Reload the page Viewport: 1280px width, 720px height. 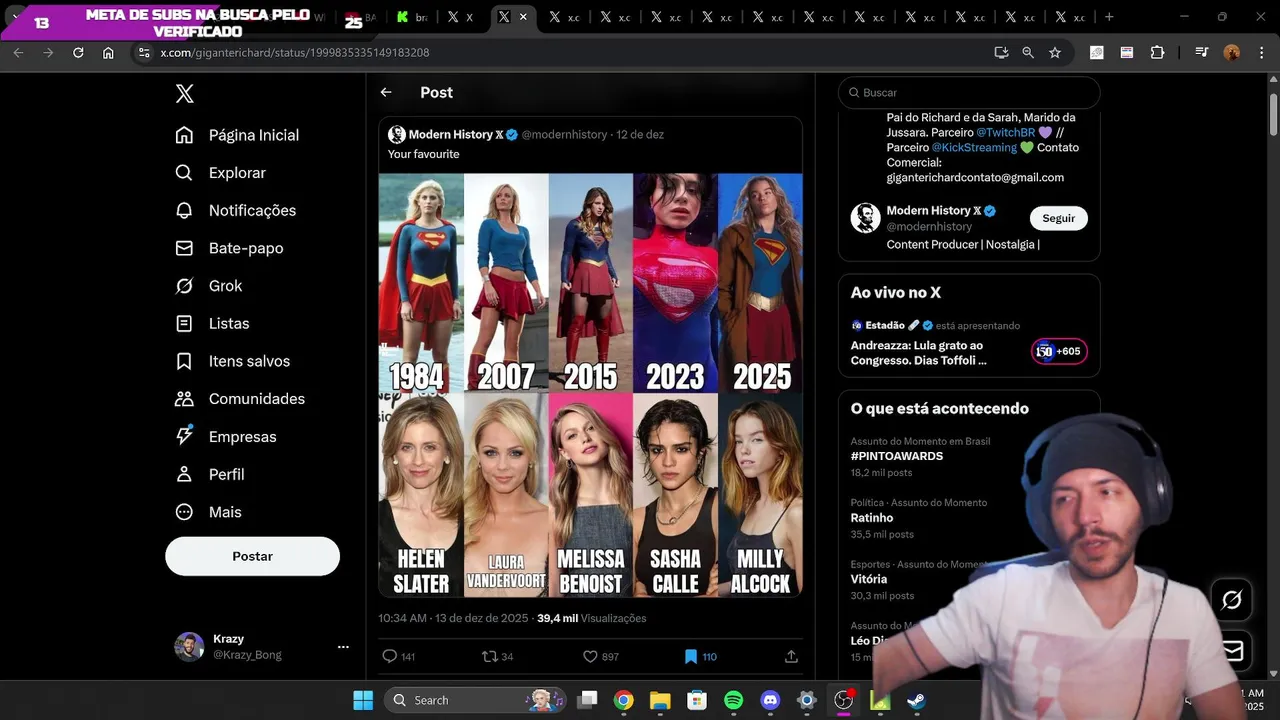coord(78,52)
